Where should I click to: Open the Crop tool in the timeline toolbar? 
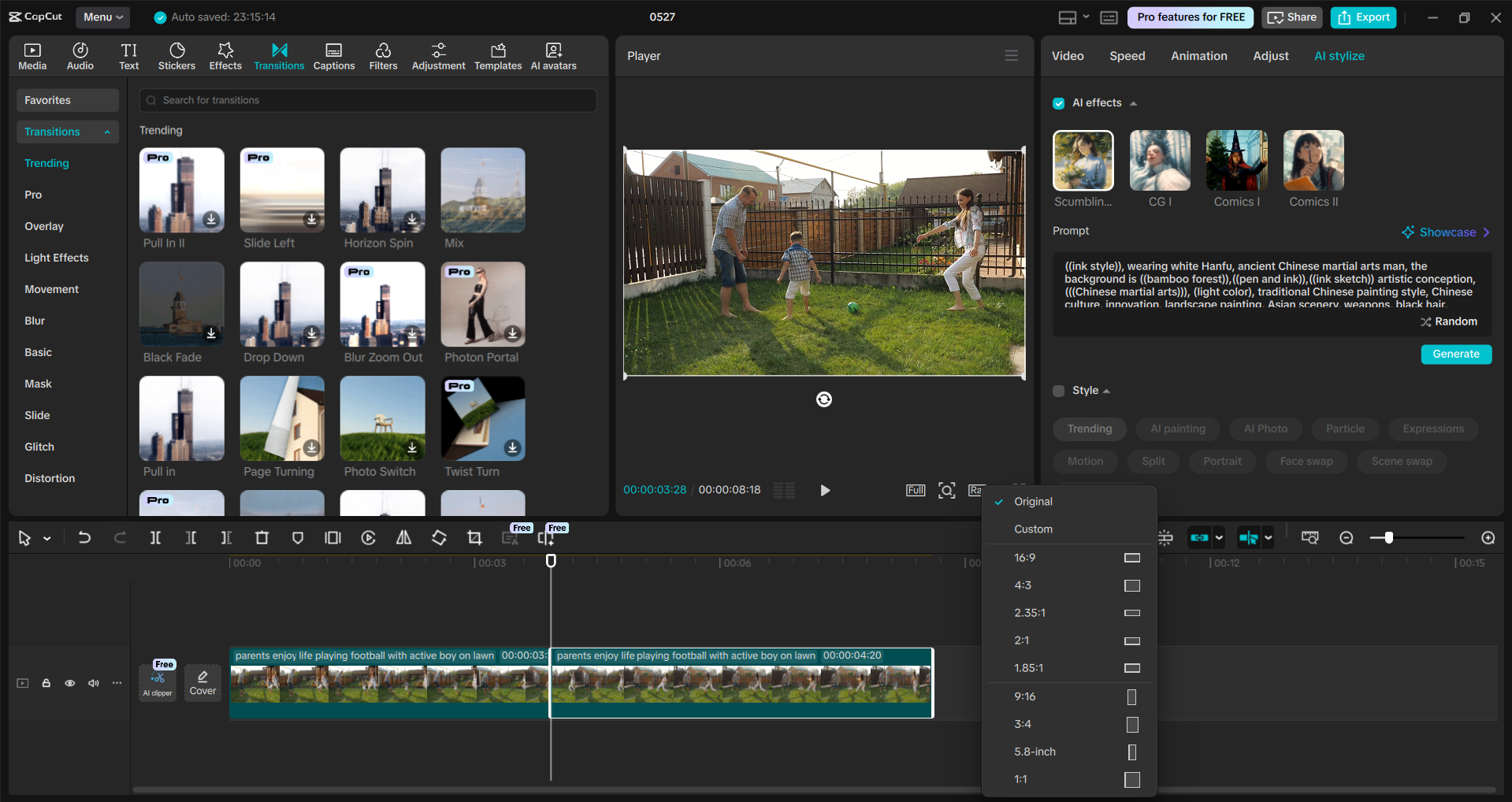tap(474, 538)
